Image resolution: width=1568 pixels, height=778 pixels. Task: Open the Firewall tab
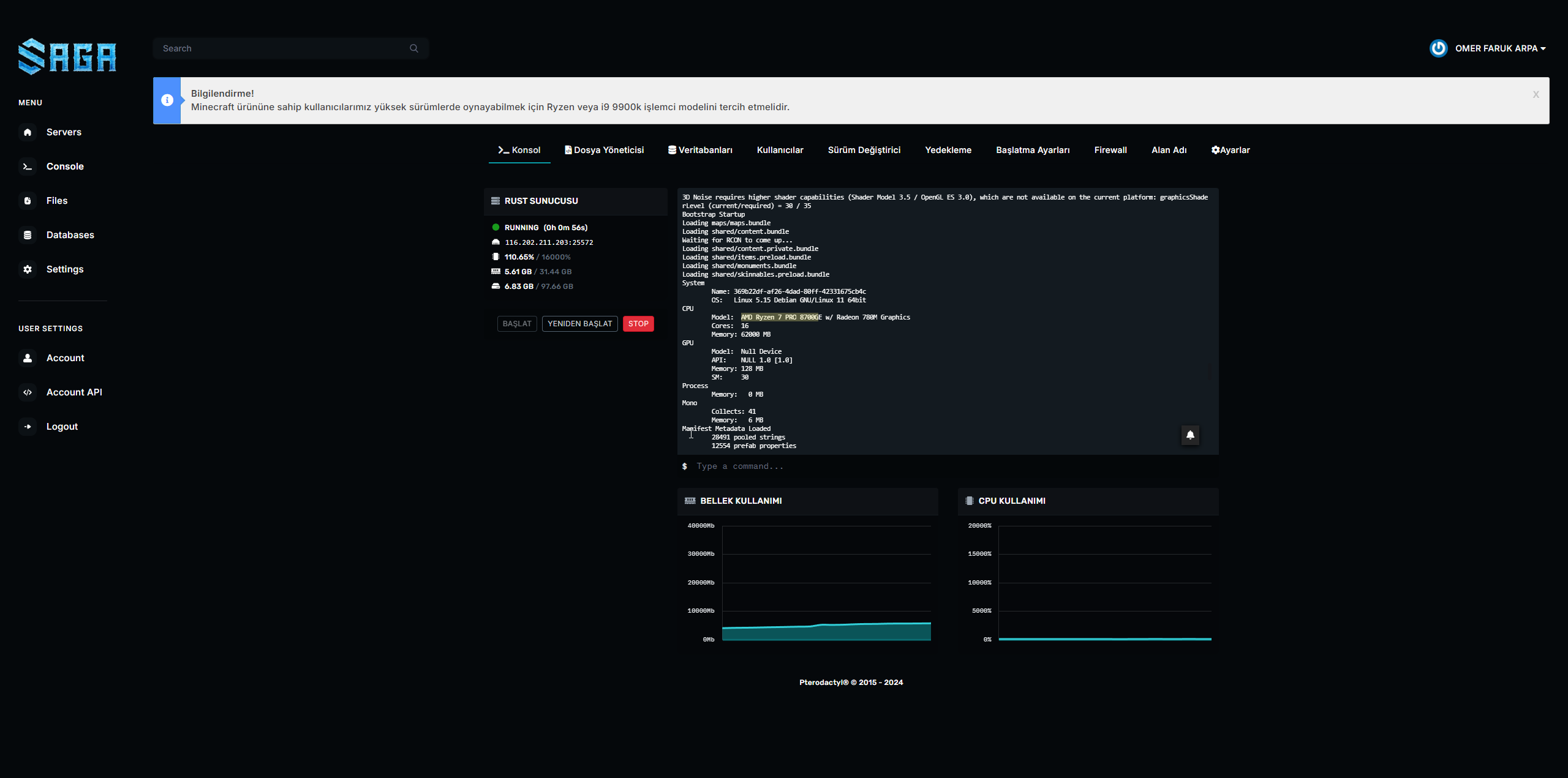tap(1110, 150)
